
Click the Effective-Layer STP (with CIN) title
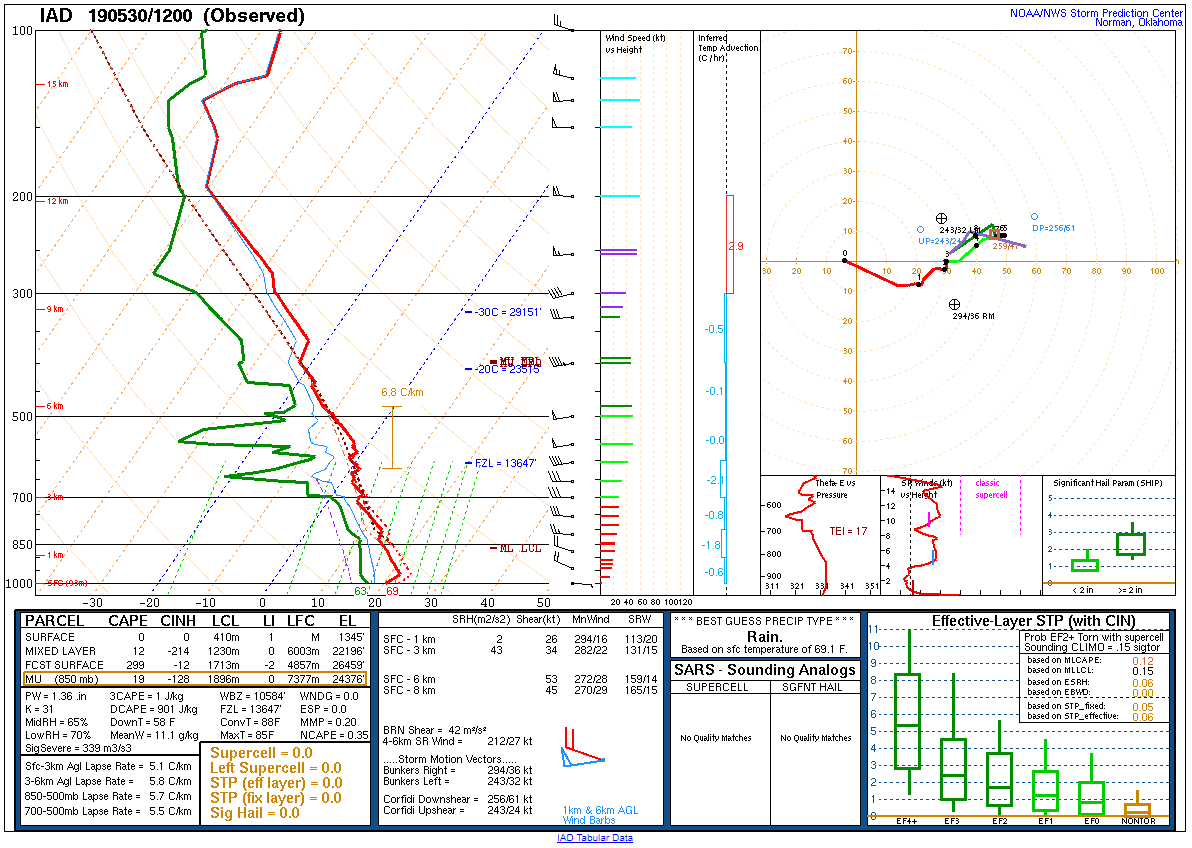point(1033,621)
